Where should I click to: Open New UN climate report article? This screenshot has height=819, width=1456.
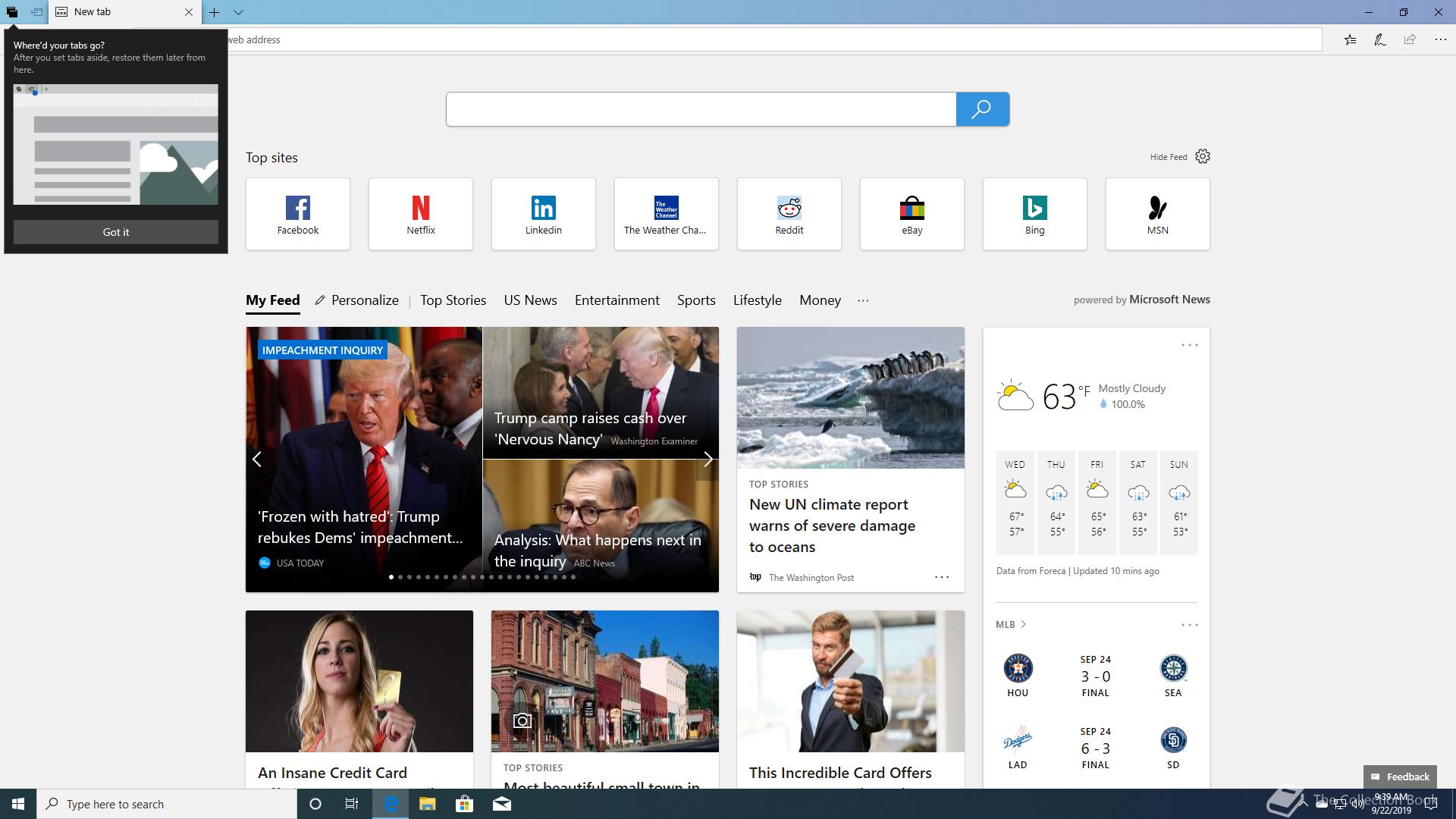coord(851,459)
